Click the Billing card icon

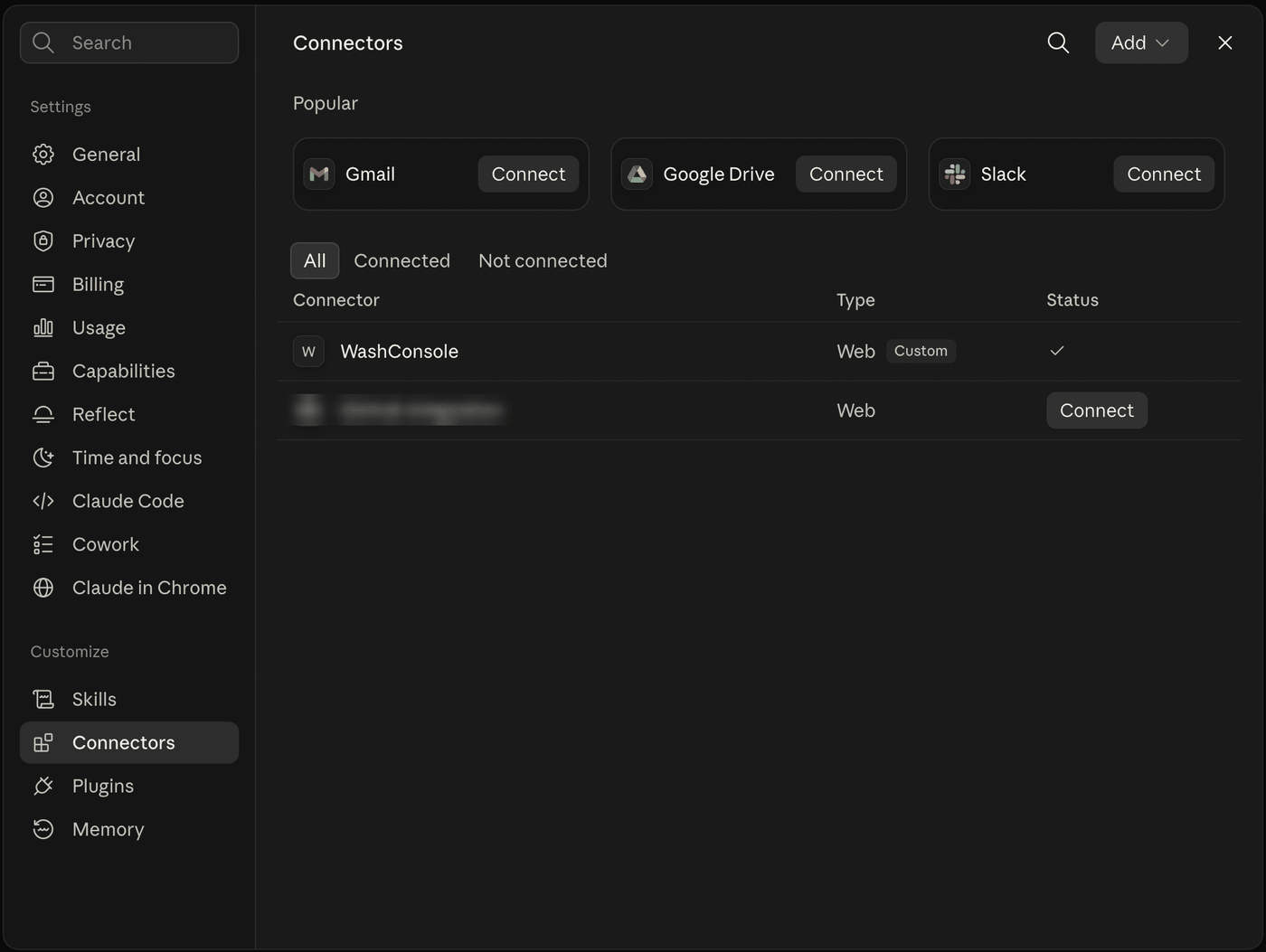pos(43,285)
